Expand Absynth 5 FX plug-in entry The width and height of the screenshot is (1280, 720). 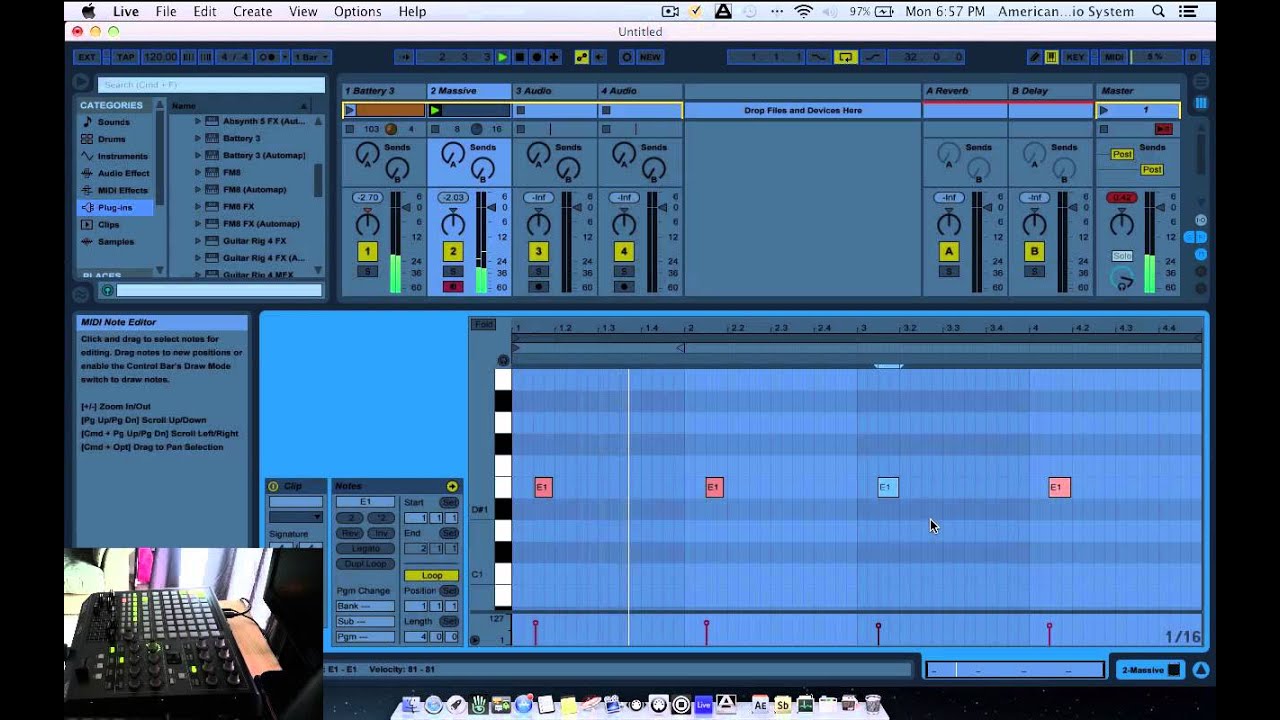198,121
